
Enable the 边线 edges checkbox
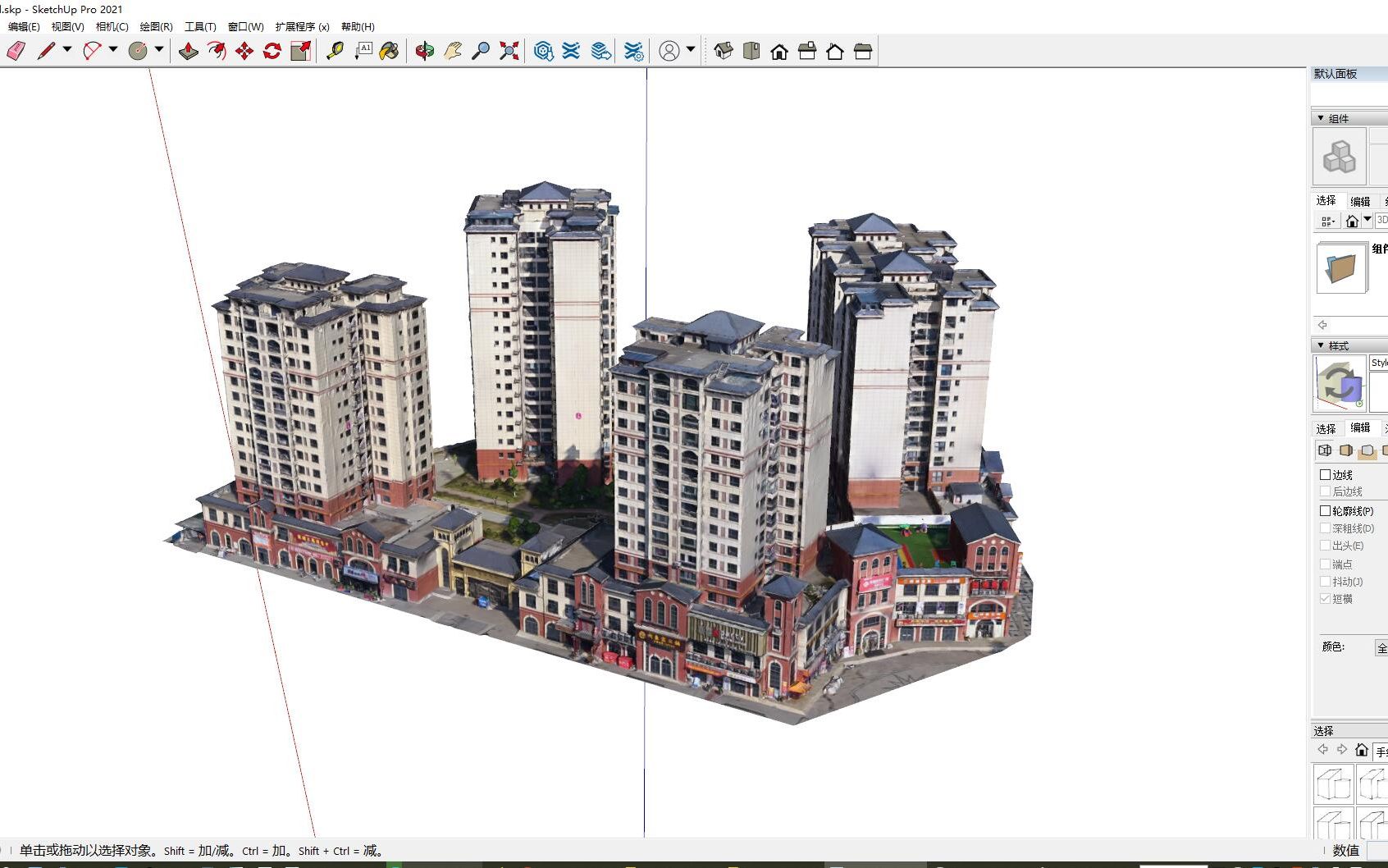(1326, 474)
